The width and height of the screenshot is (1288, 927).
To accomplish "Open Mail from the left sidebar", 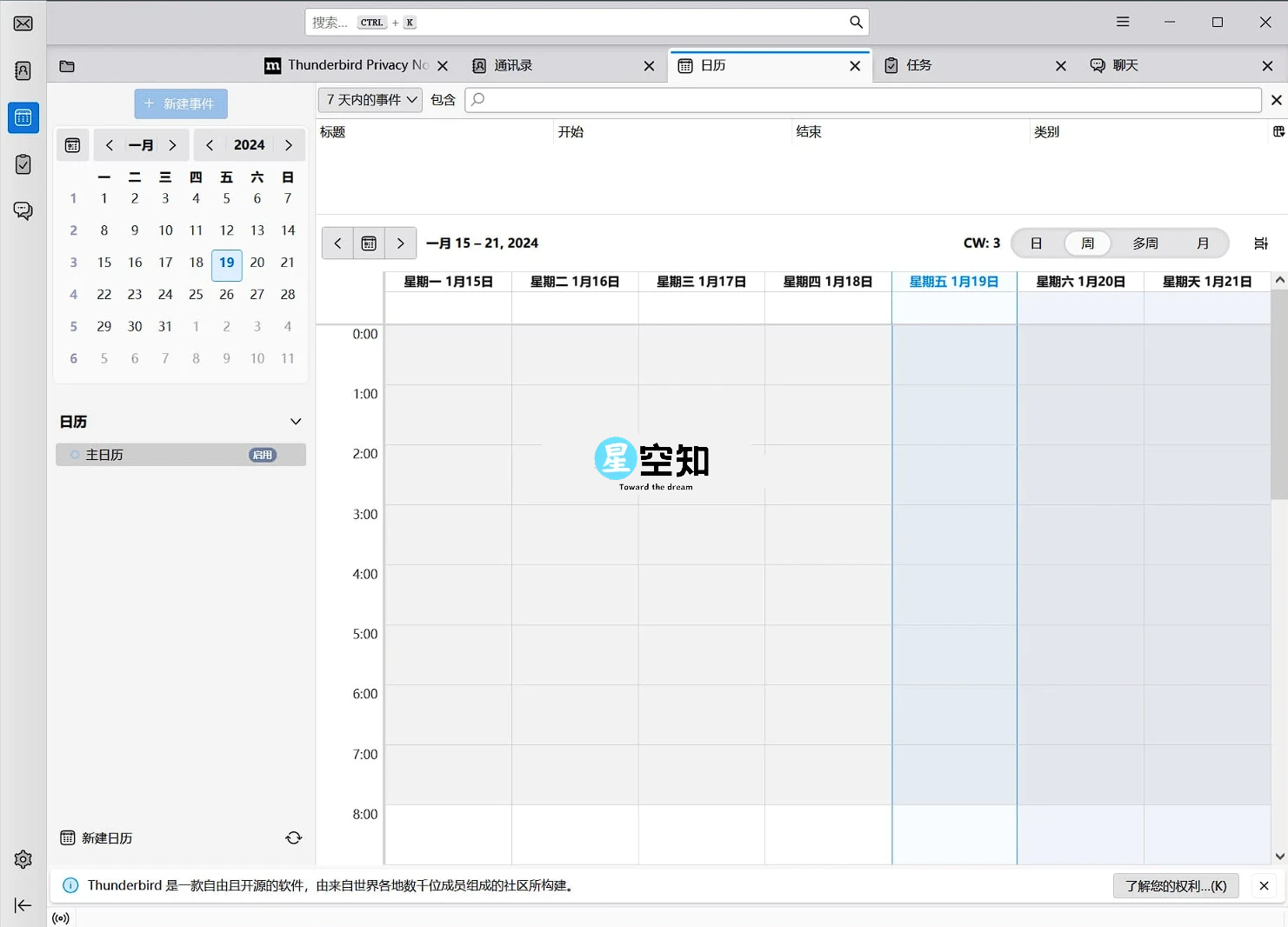I will click(23, 23).
